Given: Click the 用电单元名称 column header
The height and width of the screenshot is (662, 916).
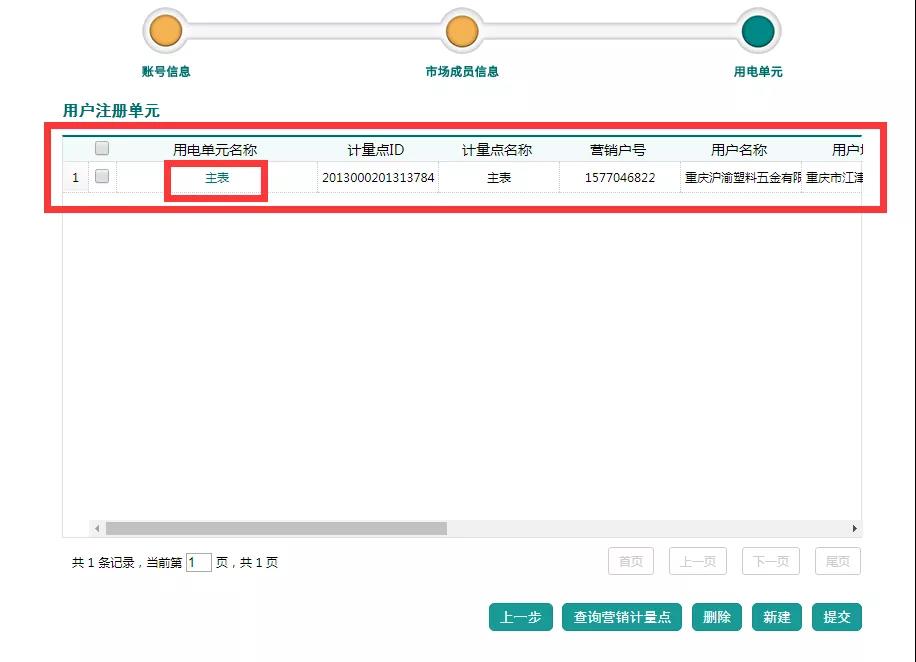Looking at the screenshot, I should point(215,150).
